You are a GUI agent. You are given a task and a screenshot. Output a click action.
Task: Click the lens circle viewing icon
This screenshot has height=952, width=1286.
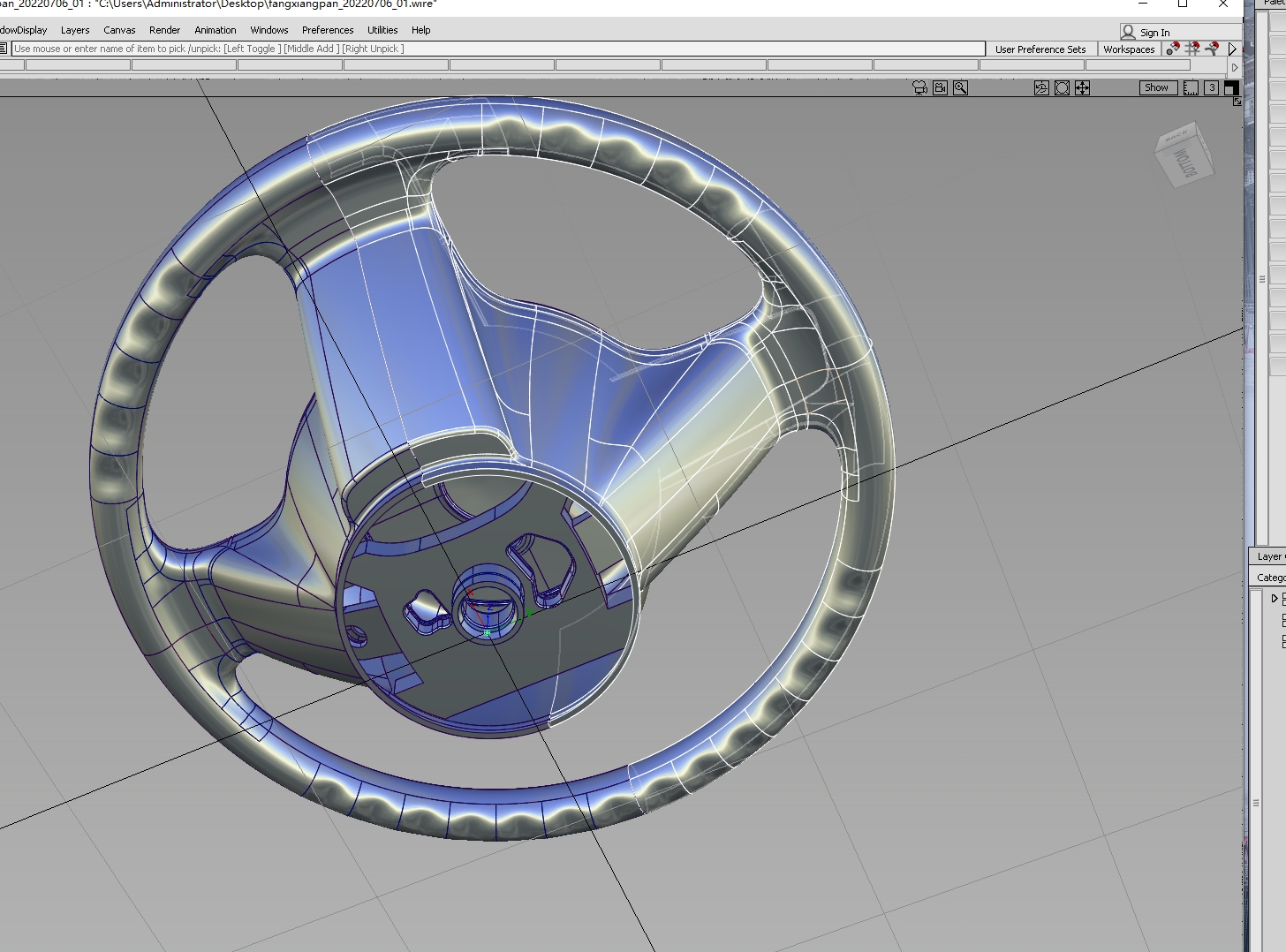[1062, 87]
